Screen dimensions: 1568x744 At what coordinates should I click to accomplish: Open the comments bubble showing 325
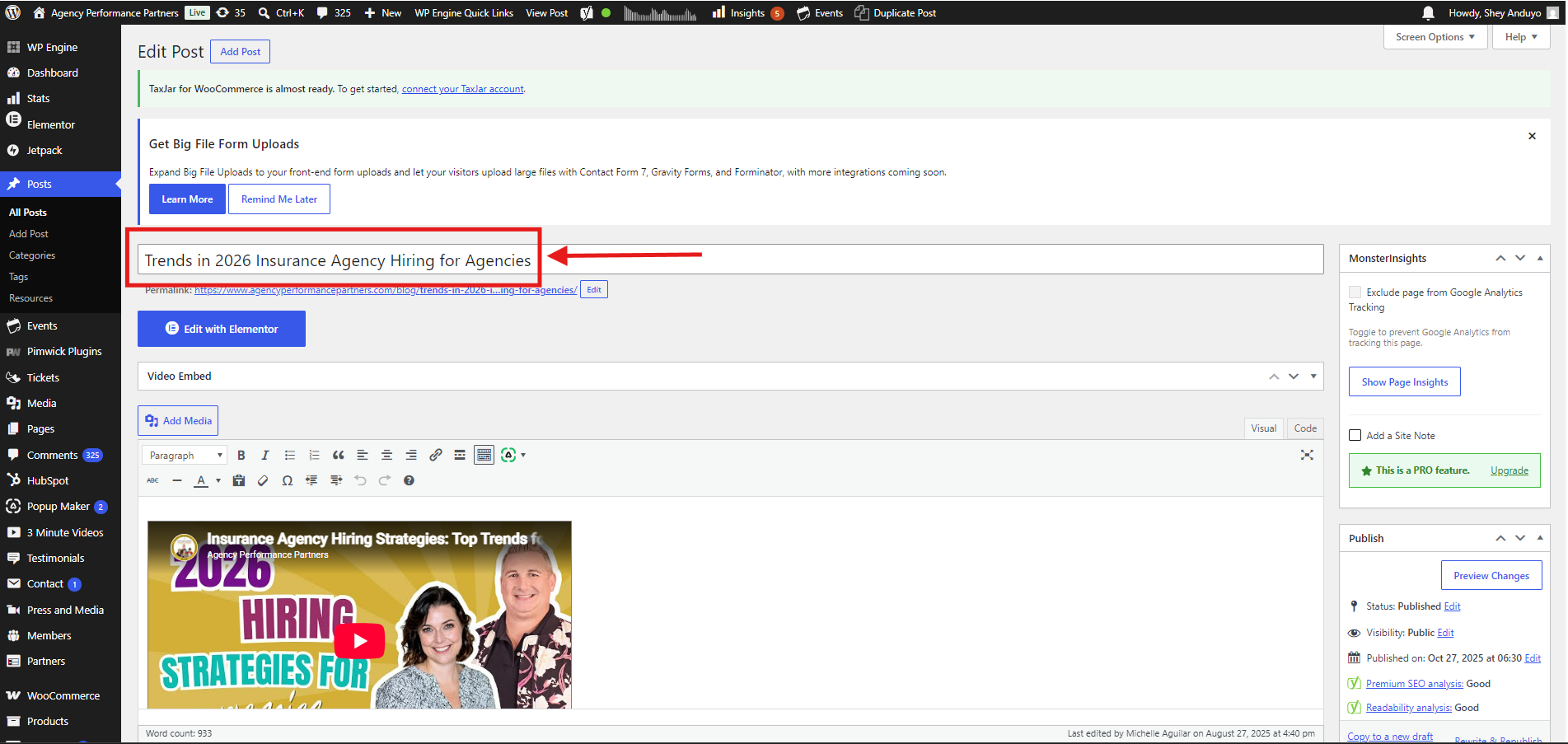pyautogui.click(x=334, y=12)
